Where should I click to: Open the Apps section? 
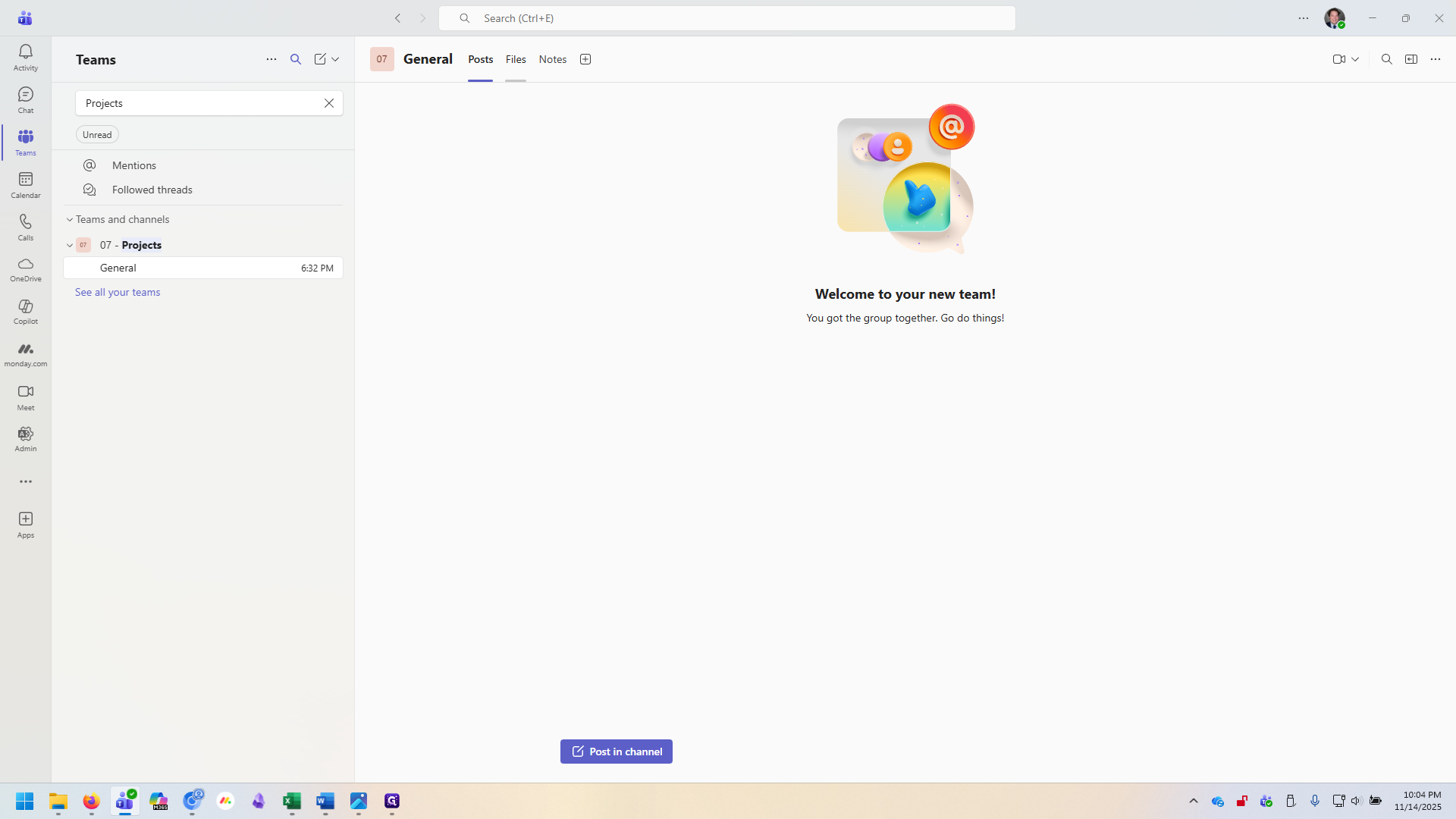pos(25,524)
